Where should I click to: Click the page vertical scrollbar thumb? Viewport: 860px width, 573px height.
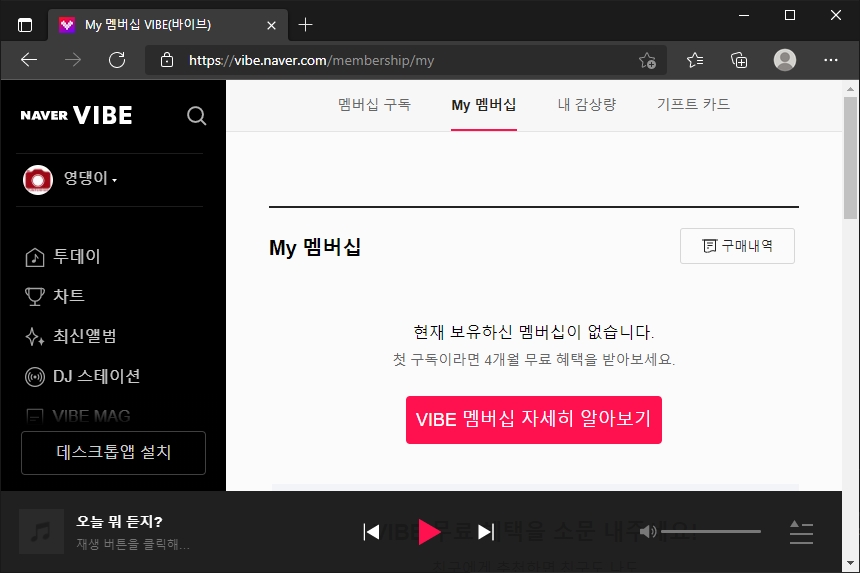click(851, 158)
